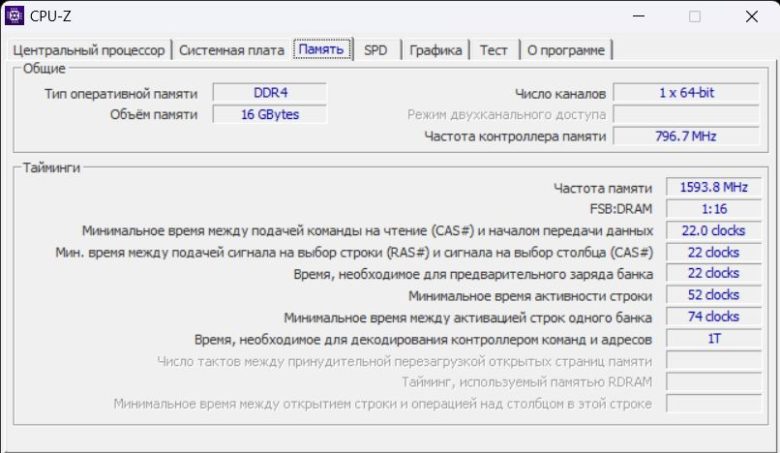
Task: Click the Время для предварительного заряда банка label
Action: tap(473, 274)
